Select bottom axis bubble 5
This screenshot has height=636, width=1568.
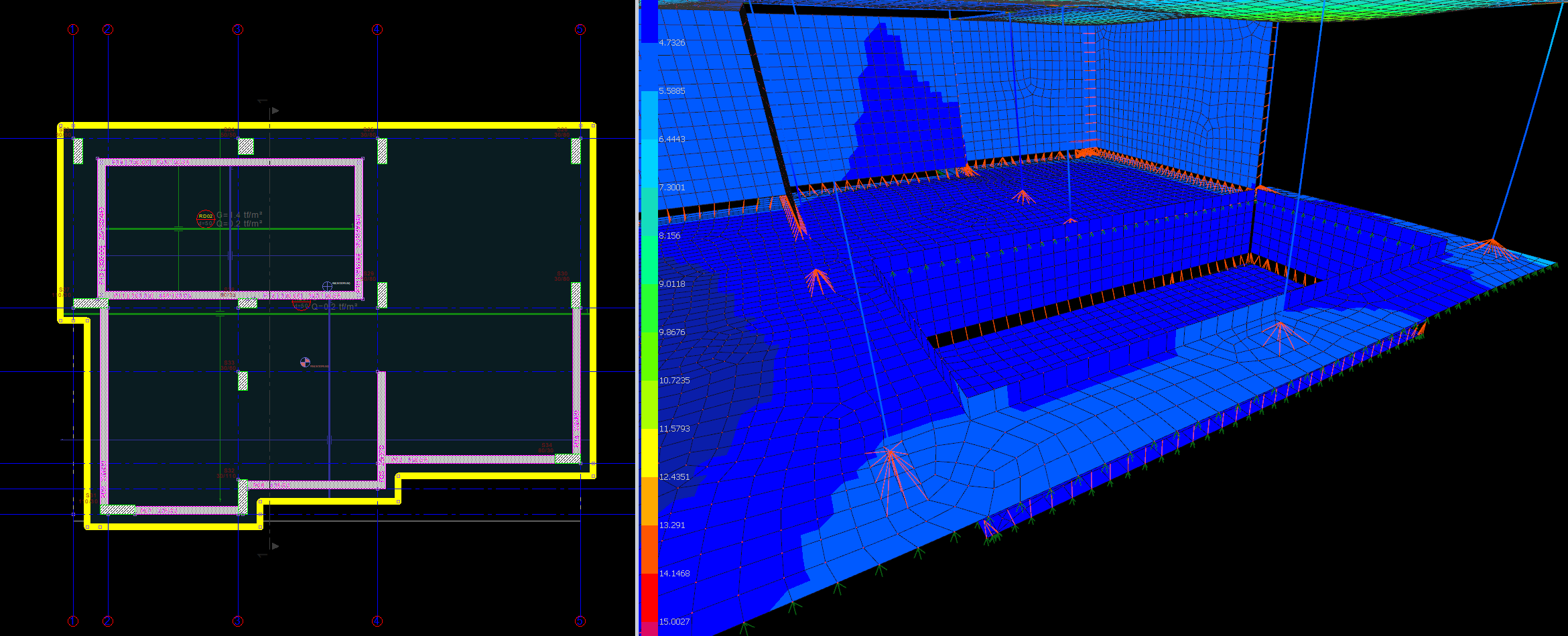580,621
